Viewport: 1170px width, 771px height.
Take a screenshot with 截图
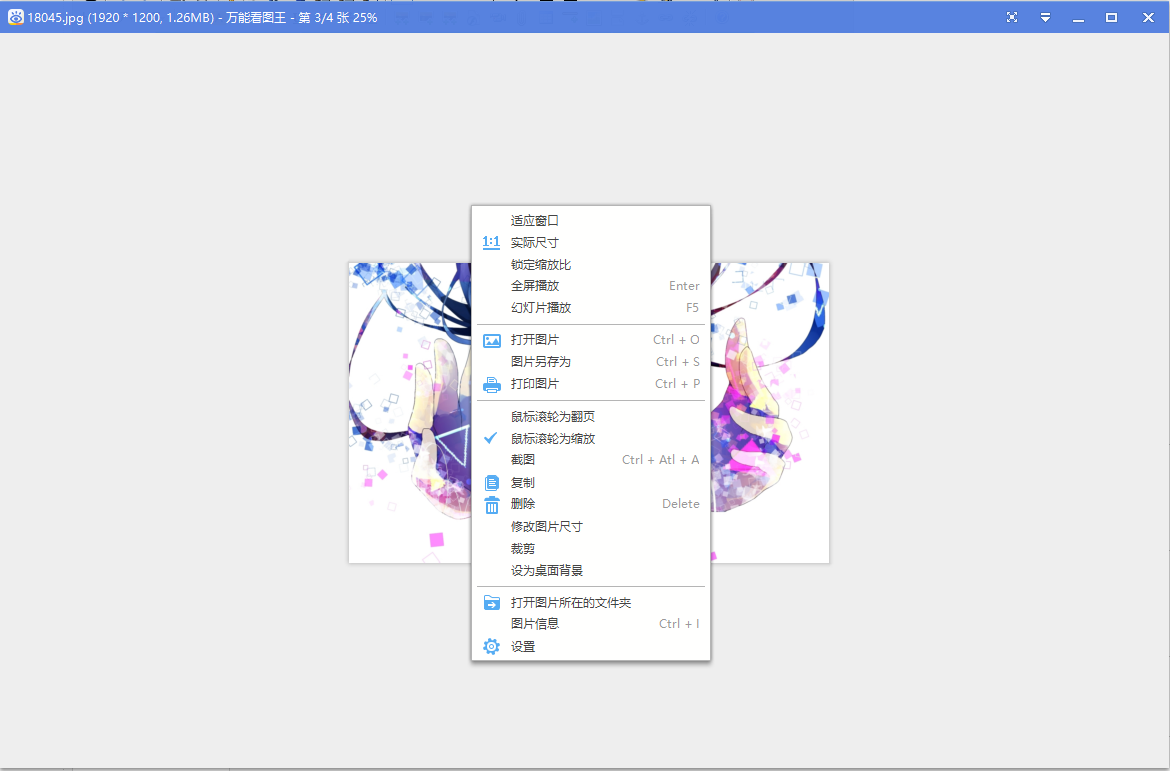tap(590, 460)
